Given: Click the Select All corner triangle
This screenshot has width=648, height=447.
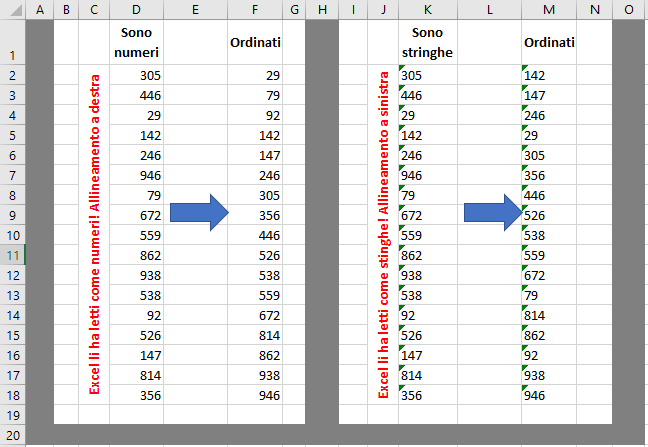Looking at the screenshot, I should coord(12,10).
